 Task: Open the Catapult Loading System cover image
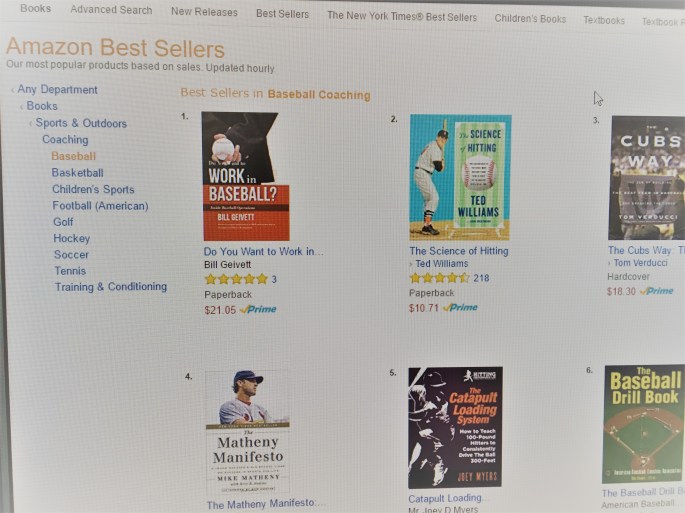[x=455, y=427]
